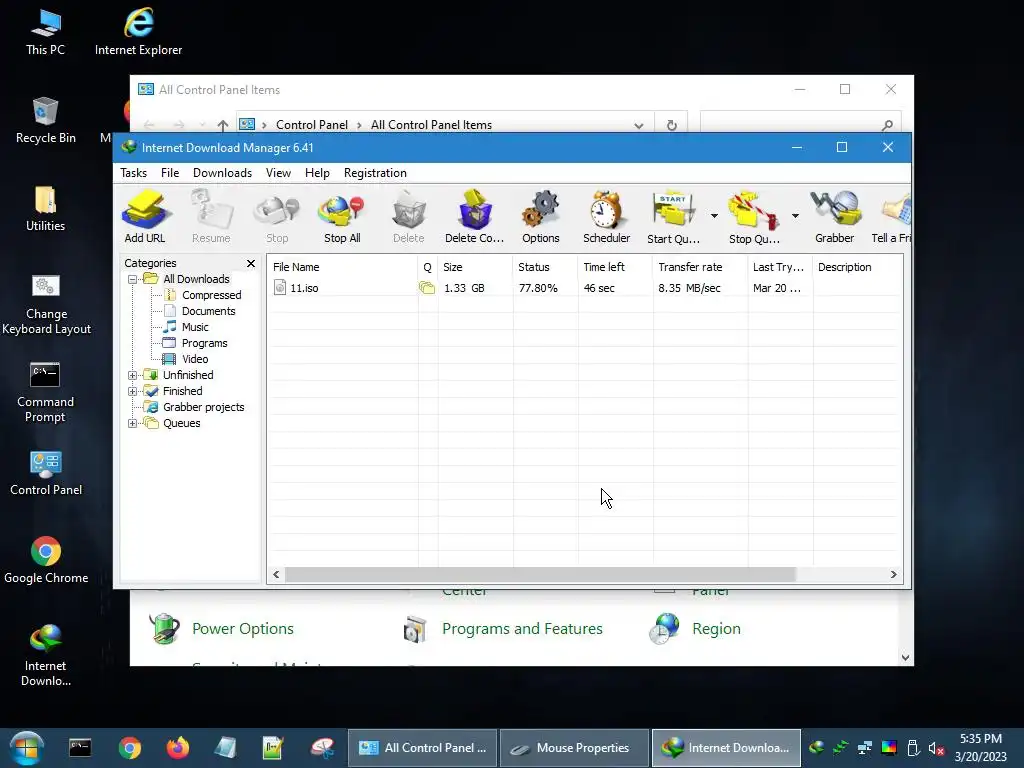The width and height of the screenshot is (1024, 768).
Task: Open Google Chrome desktop icon
Action: coord(46,560)
